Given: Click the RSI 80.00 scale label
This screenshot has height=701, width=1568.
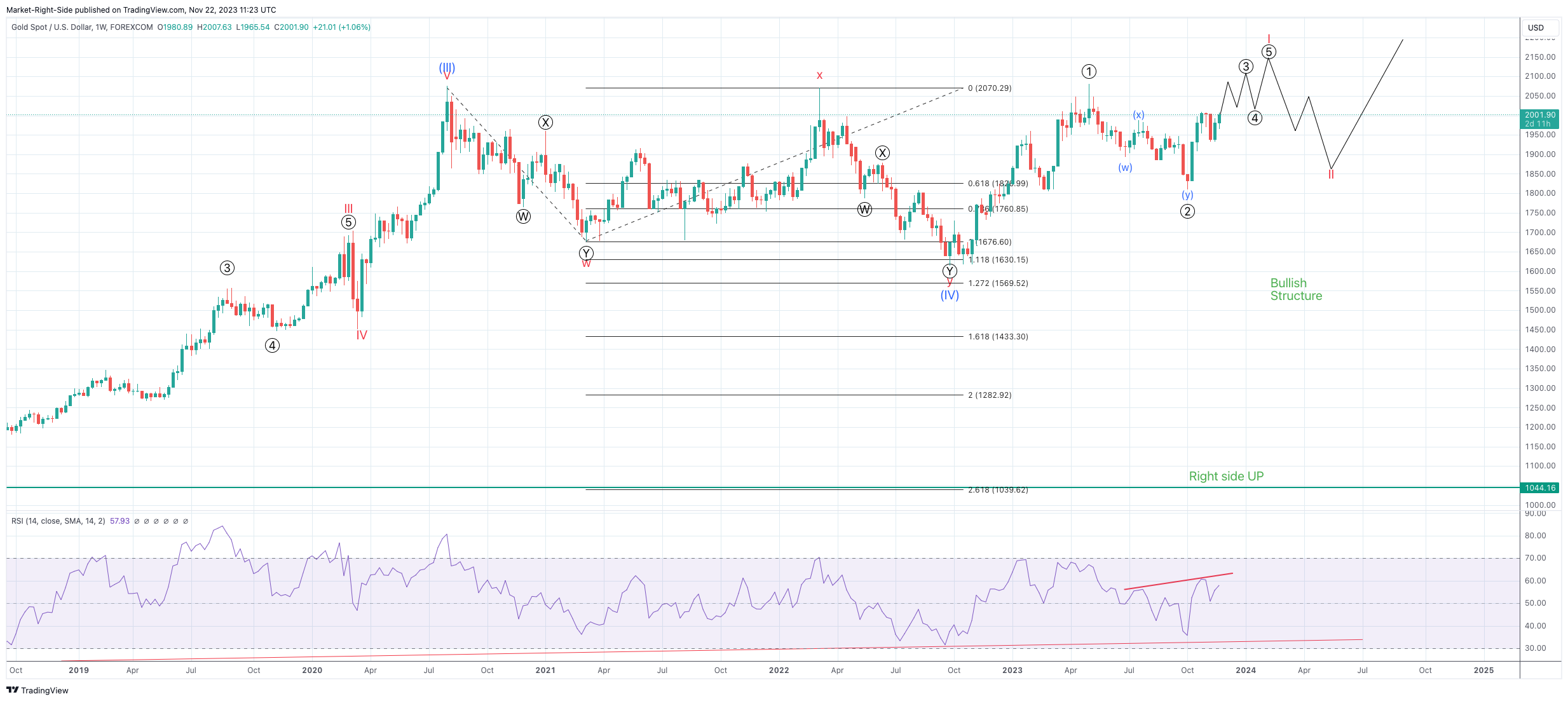Looking at the screenshot, I should pyautogui.click(x=1536, y=536).
